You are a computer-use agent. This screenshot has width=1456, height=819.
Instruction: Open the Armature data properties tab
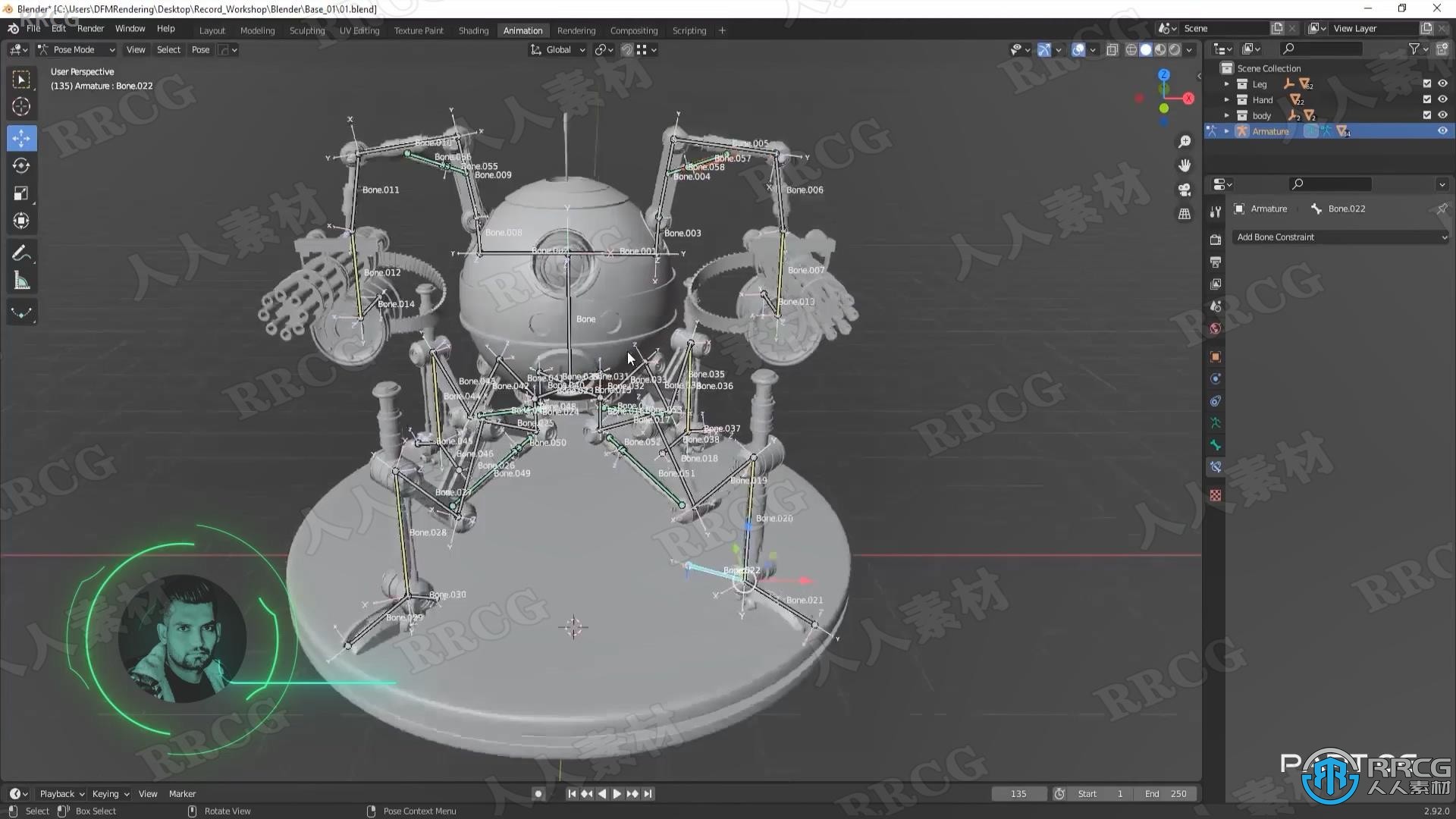tap(1216, 422)
